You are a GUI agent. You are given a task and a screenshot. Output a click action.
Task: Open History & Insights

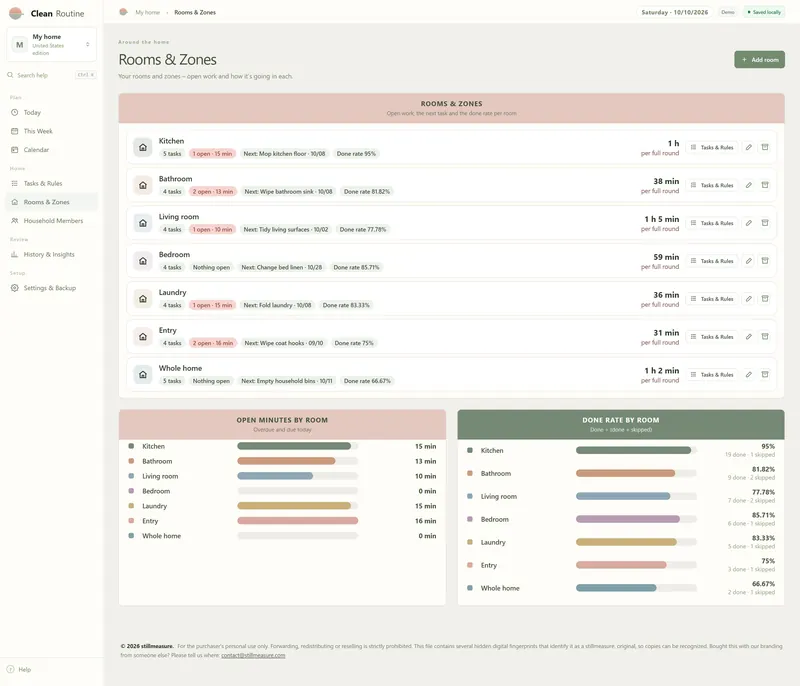coord(52,254)
